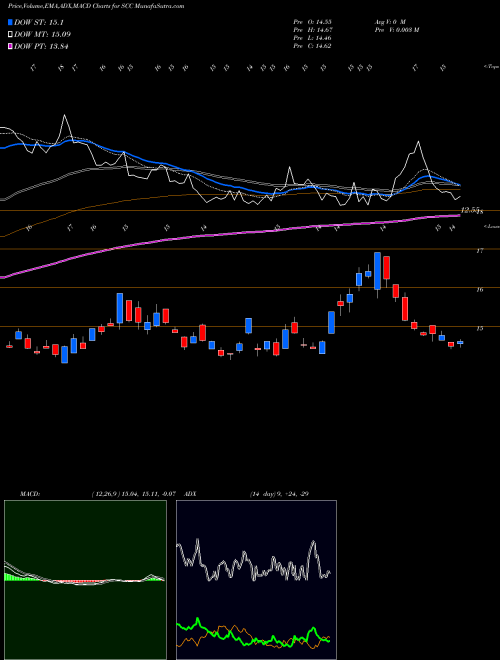Click the ADX (14 day) values text
The image size is (500, 660).
pos(279,494)
